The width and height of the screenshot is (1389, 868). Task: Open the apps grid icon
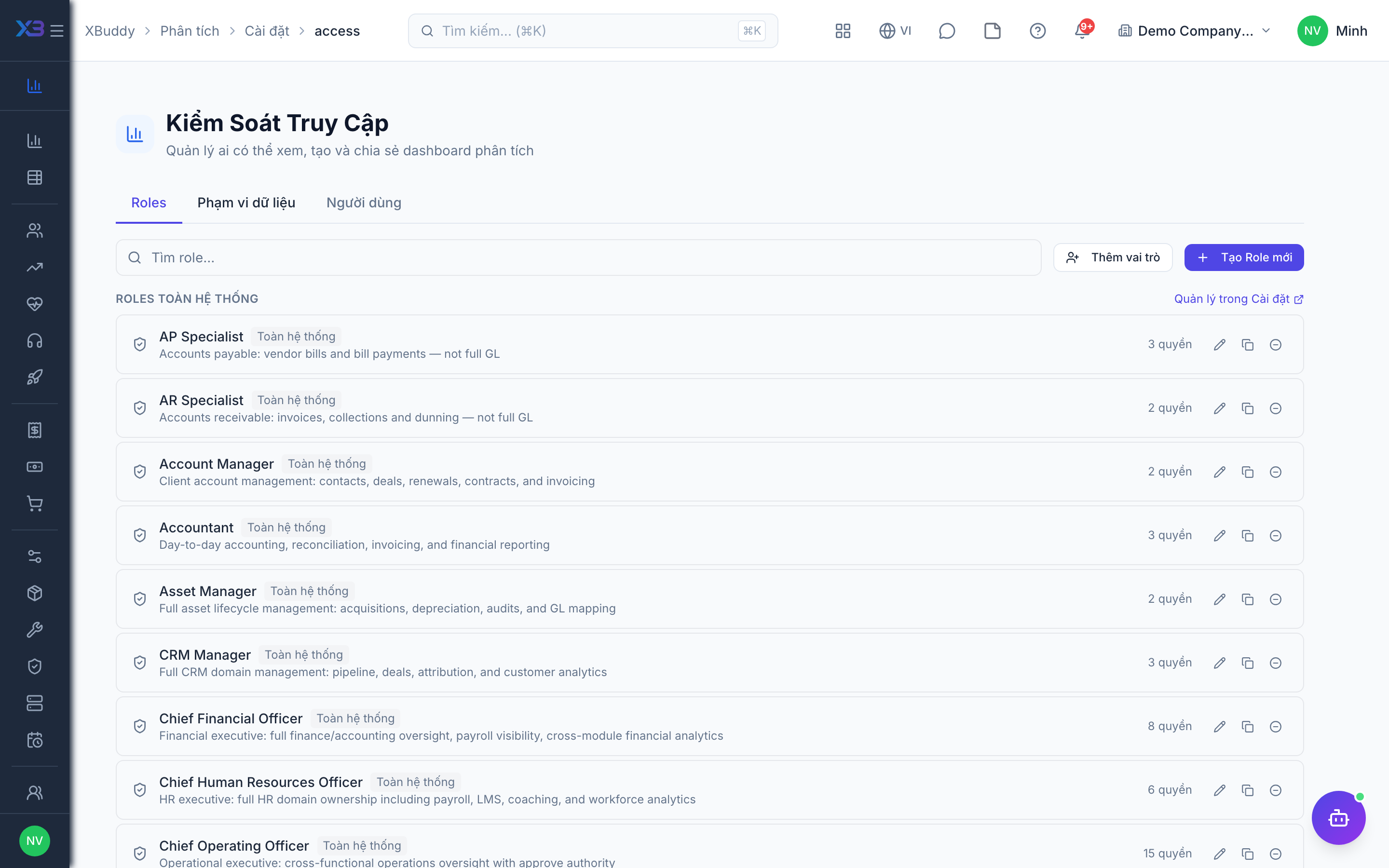point(843,30)
